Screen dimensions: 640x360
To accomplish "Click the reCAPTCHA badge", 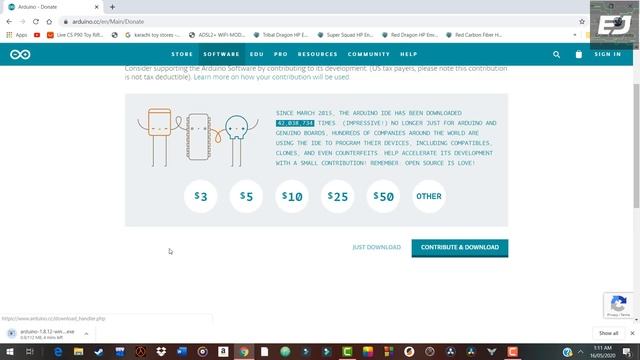I will coord(618,305).
